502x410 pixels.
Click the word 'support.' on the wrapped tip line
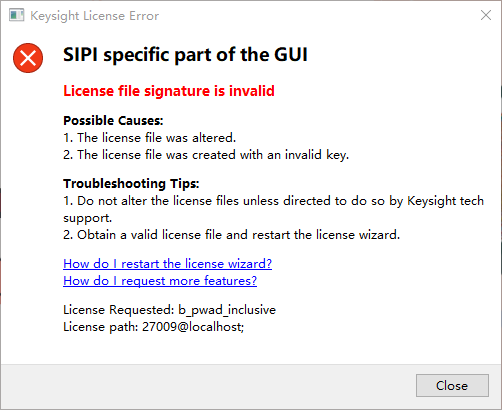tap(88, 218)
